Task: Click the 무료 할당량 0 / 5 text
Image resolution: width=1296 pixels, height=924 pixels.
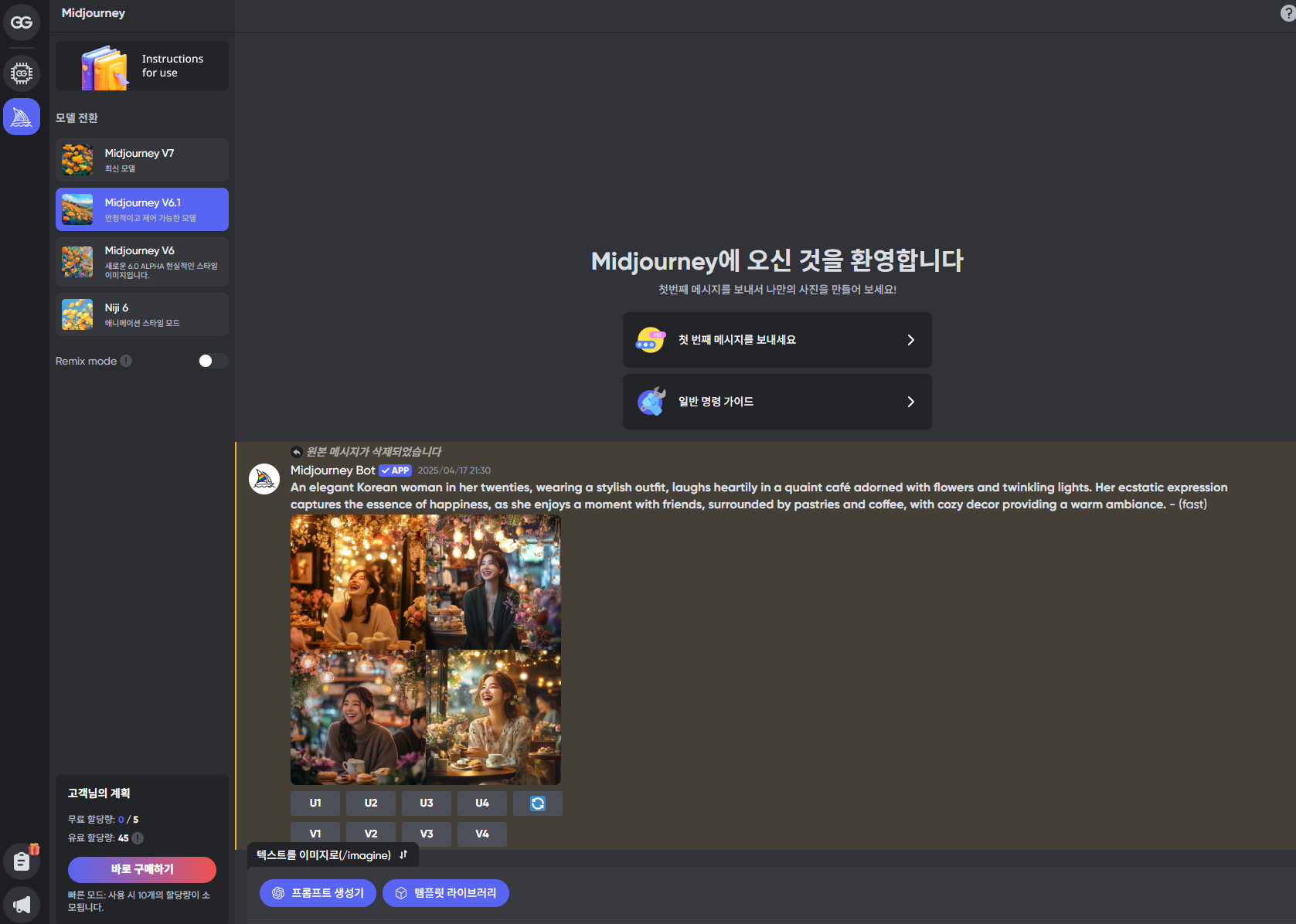Action: coord(103,820)
